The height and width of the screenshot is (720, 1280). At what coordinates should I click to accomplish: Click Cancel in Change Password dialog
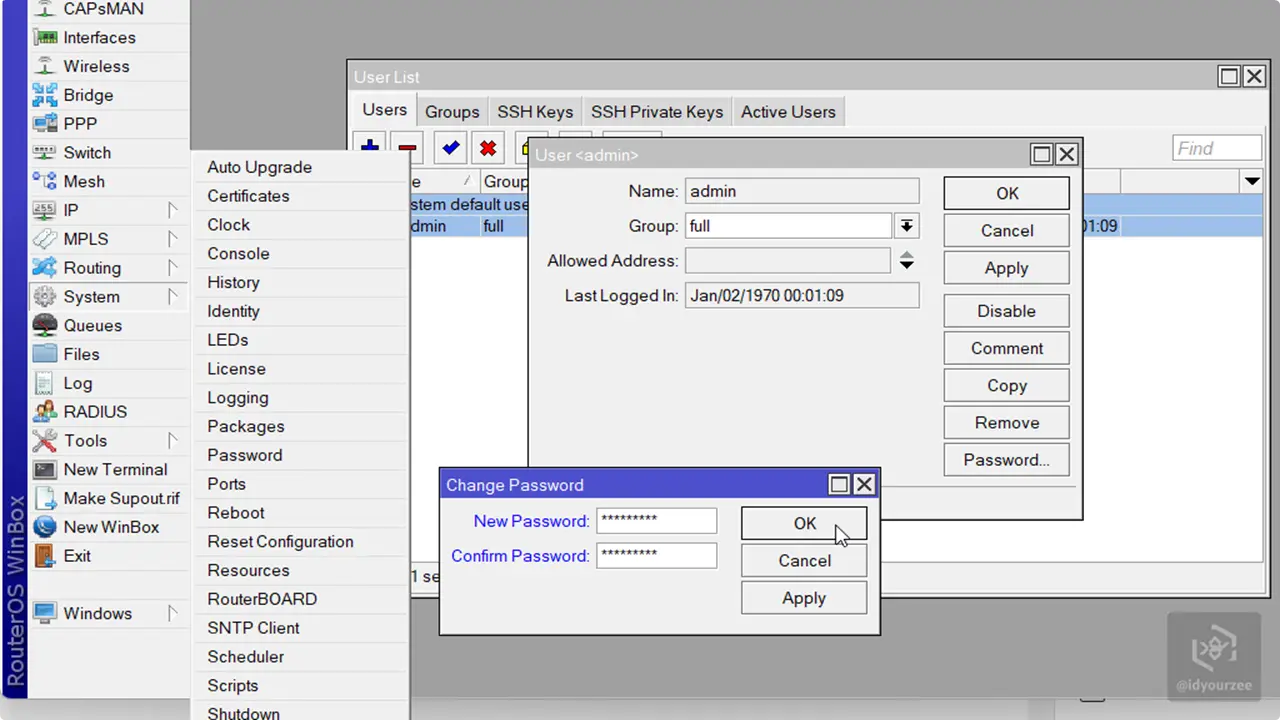(804, 561)
